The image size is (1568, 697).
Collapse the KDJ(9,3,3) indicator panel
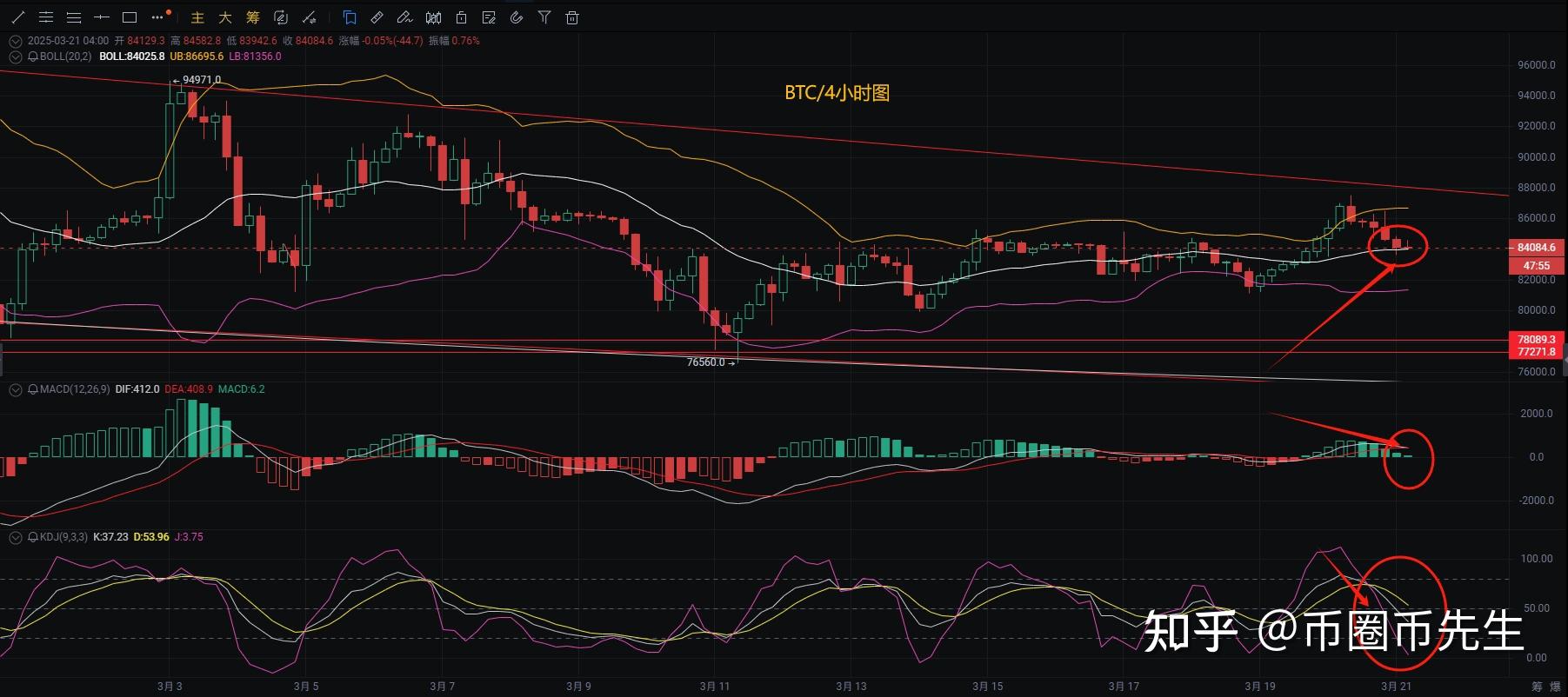coord(15,538)
